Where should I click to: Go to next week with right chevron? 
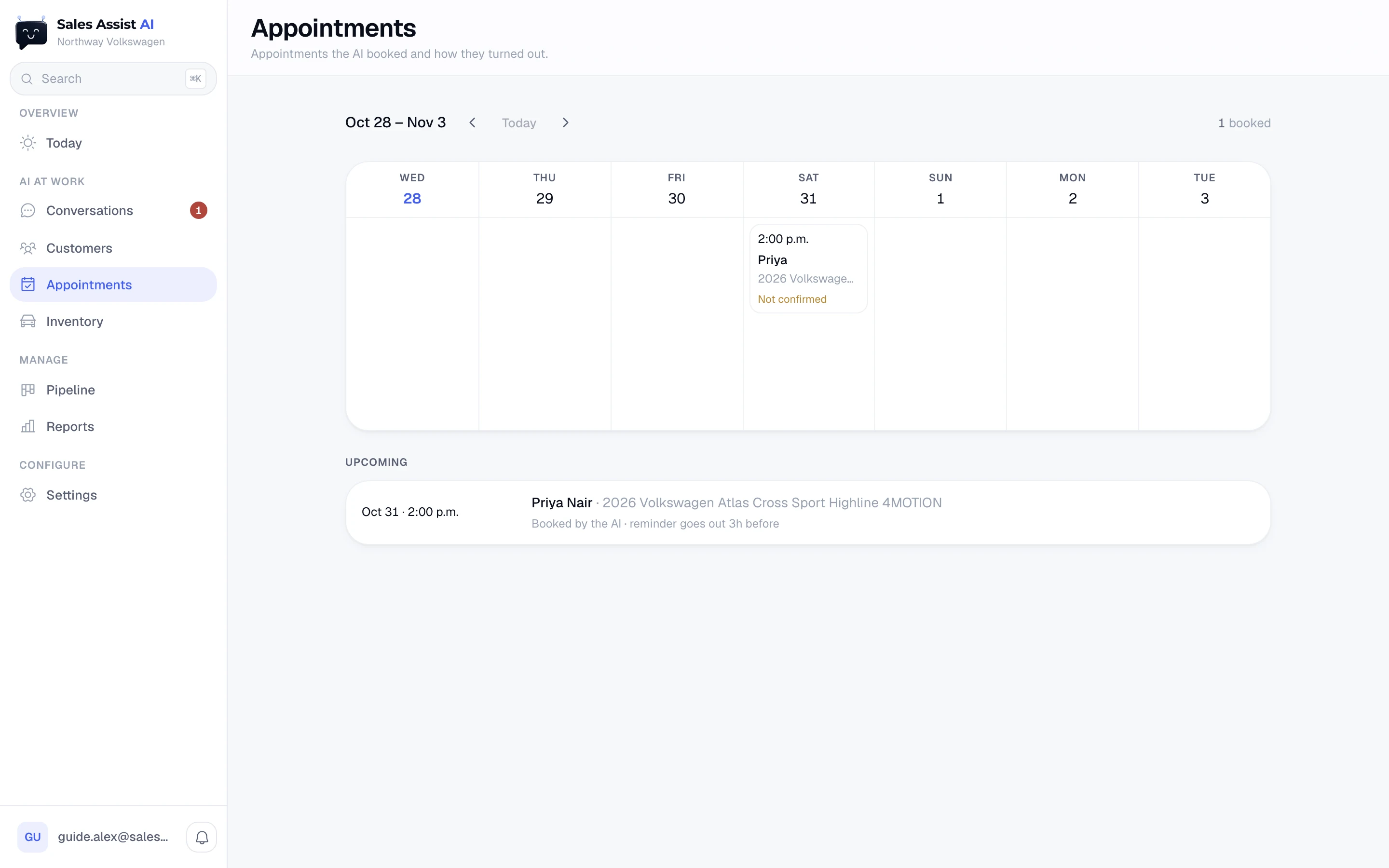click(565, 123)
